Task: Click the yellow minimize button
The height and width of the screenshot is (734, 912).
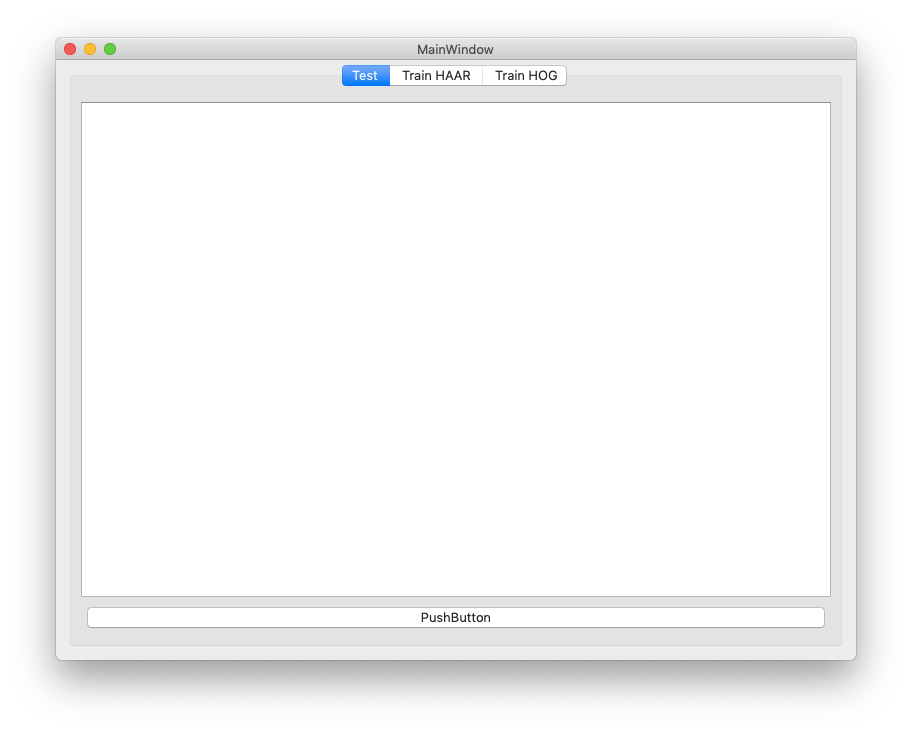Action: pyautogui.click(x=89, y=48)
